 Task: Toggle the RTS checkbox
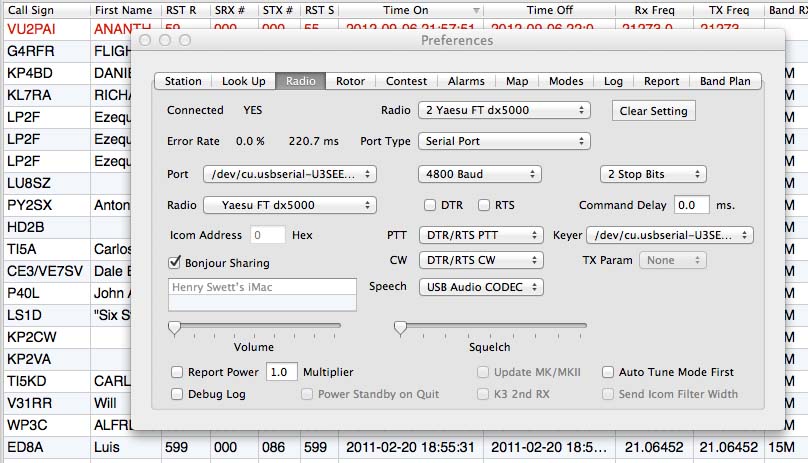click(x=484, y=205)
